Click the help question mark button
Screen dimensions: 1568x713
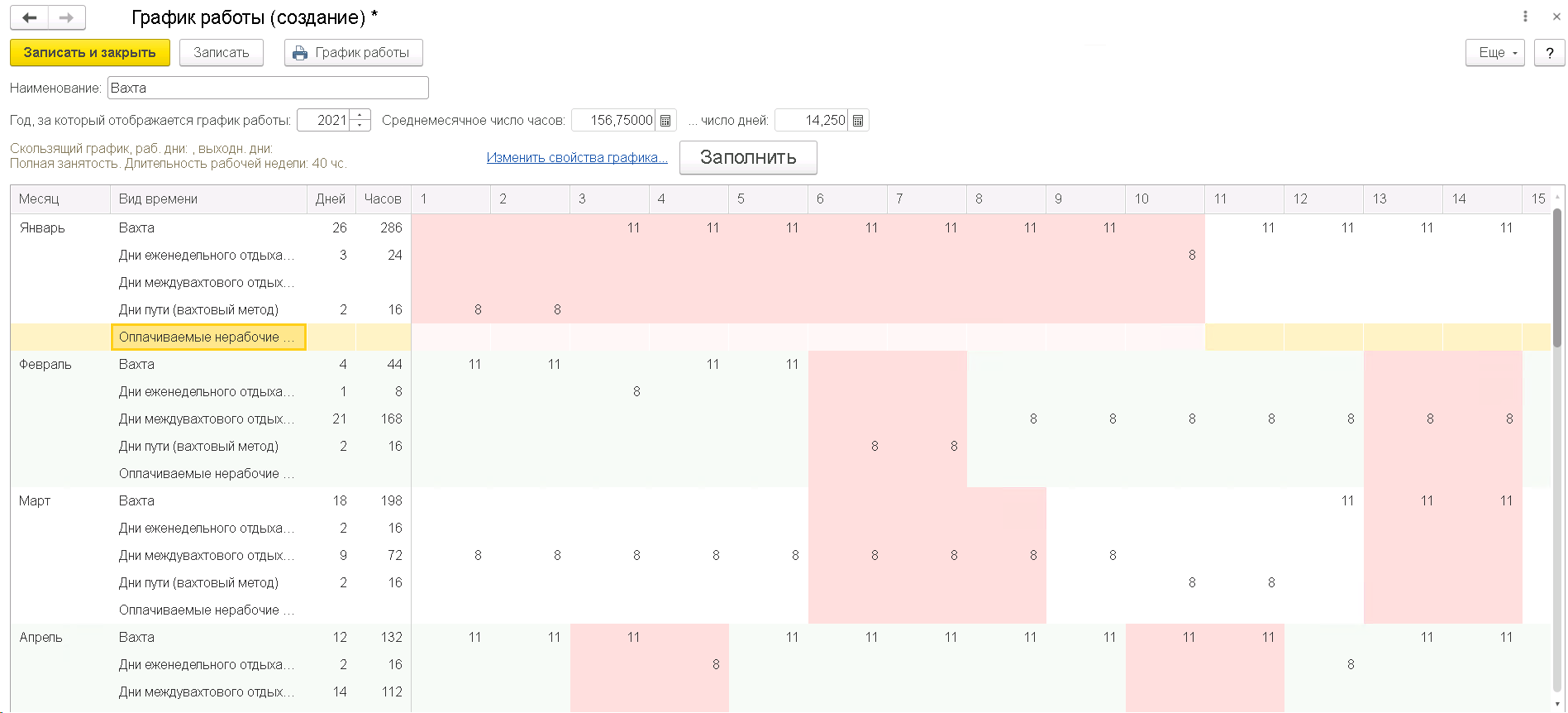(x=1549, y=53)
